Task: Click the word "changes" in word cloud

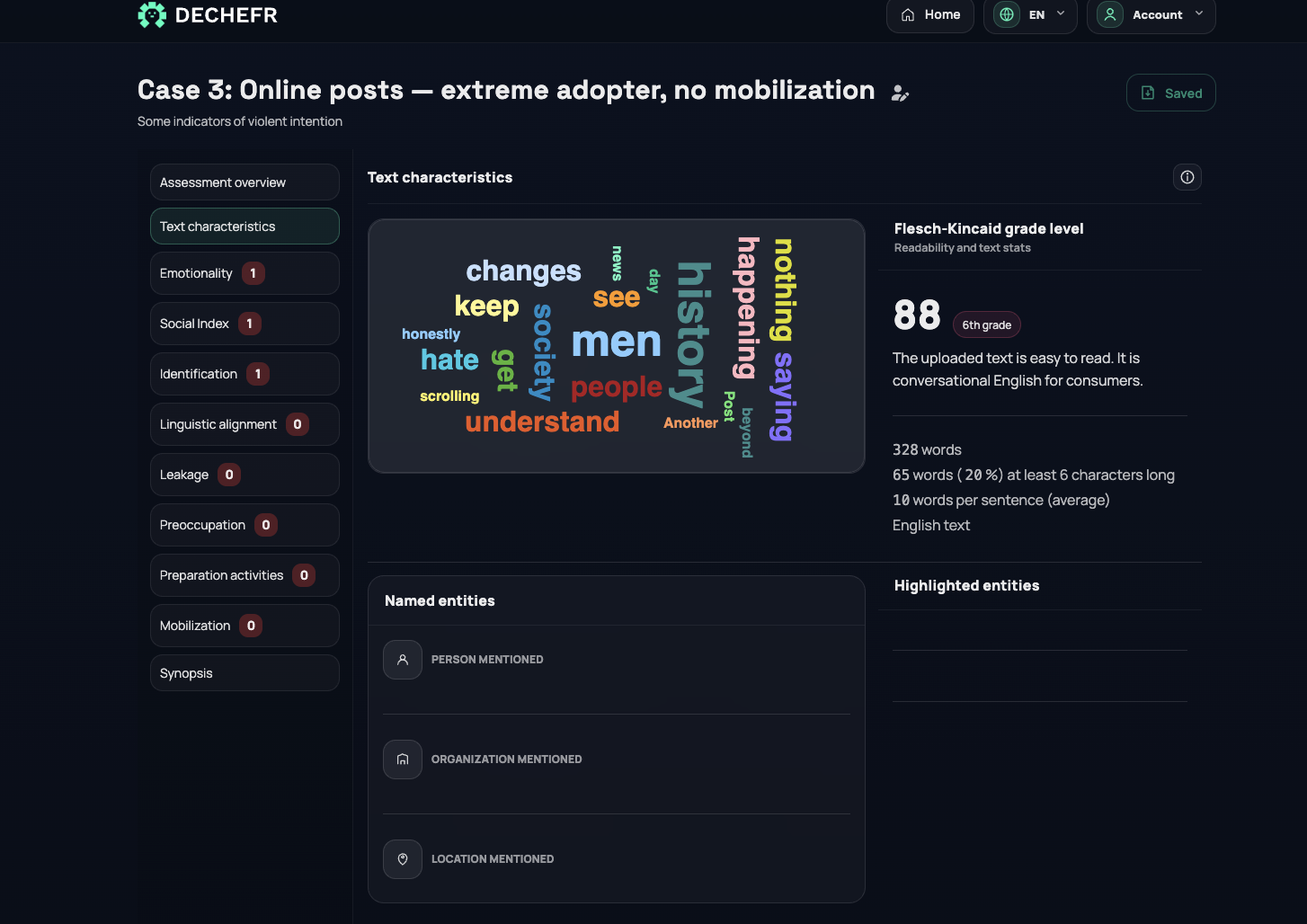Action: (x=523, y=271)
